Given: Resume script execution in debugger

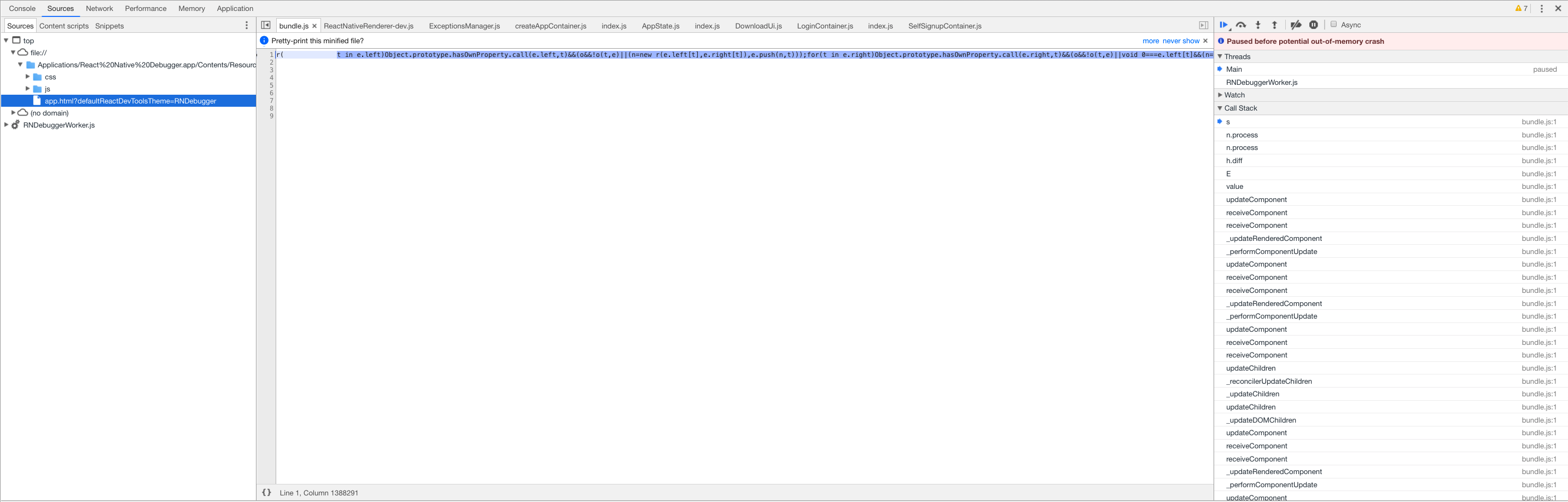Looking at the screenshot, I should [1223, 25].
